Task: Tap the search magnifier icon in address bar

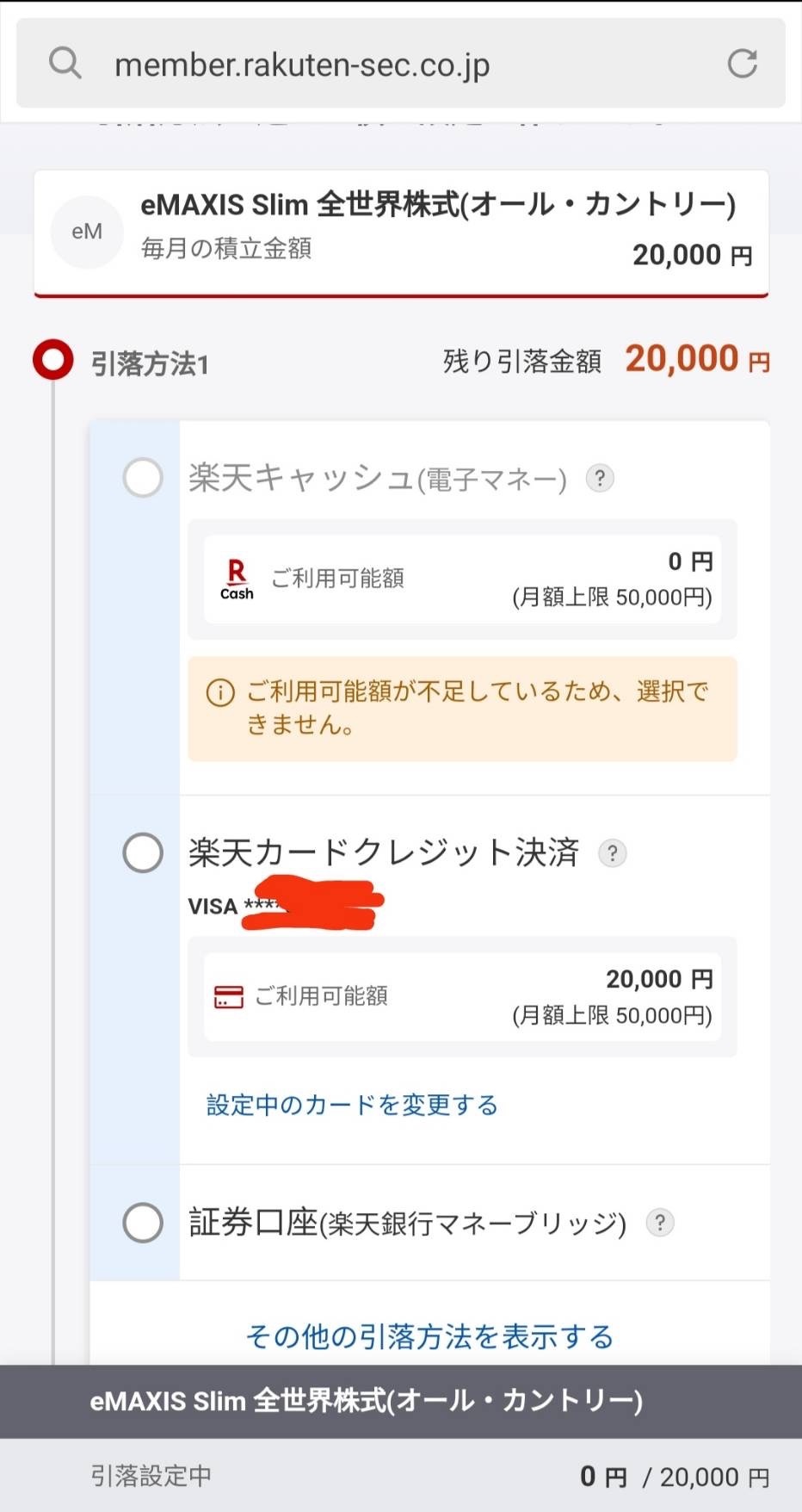Action: [x=65, y=64]
